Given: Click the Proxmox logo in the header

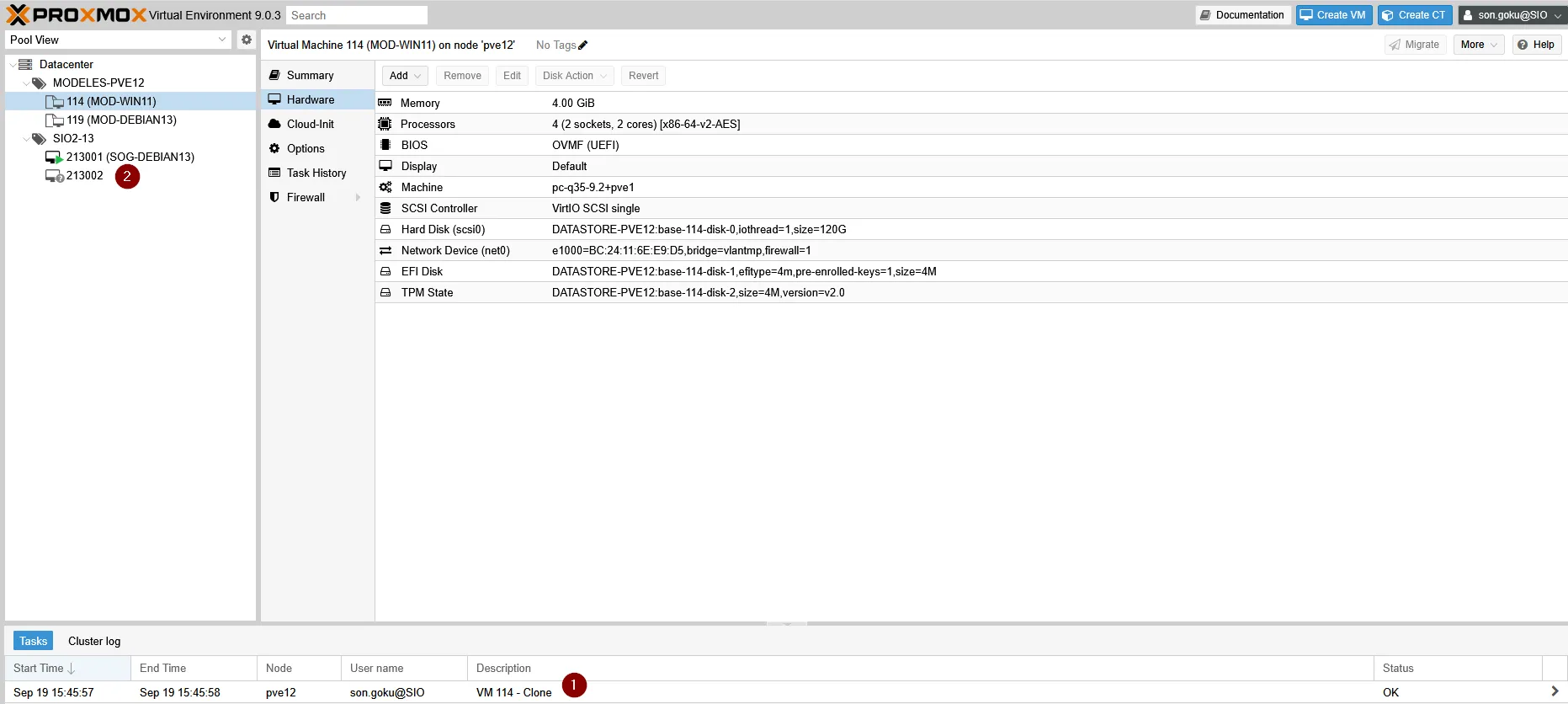Looking at the screenshot, I should pyautogui.click(x=76, y=15).
